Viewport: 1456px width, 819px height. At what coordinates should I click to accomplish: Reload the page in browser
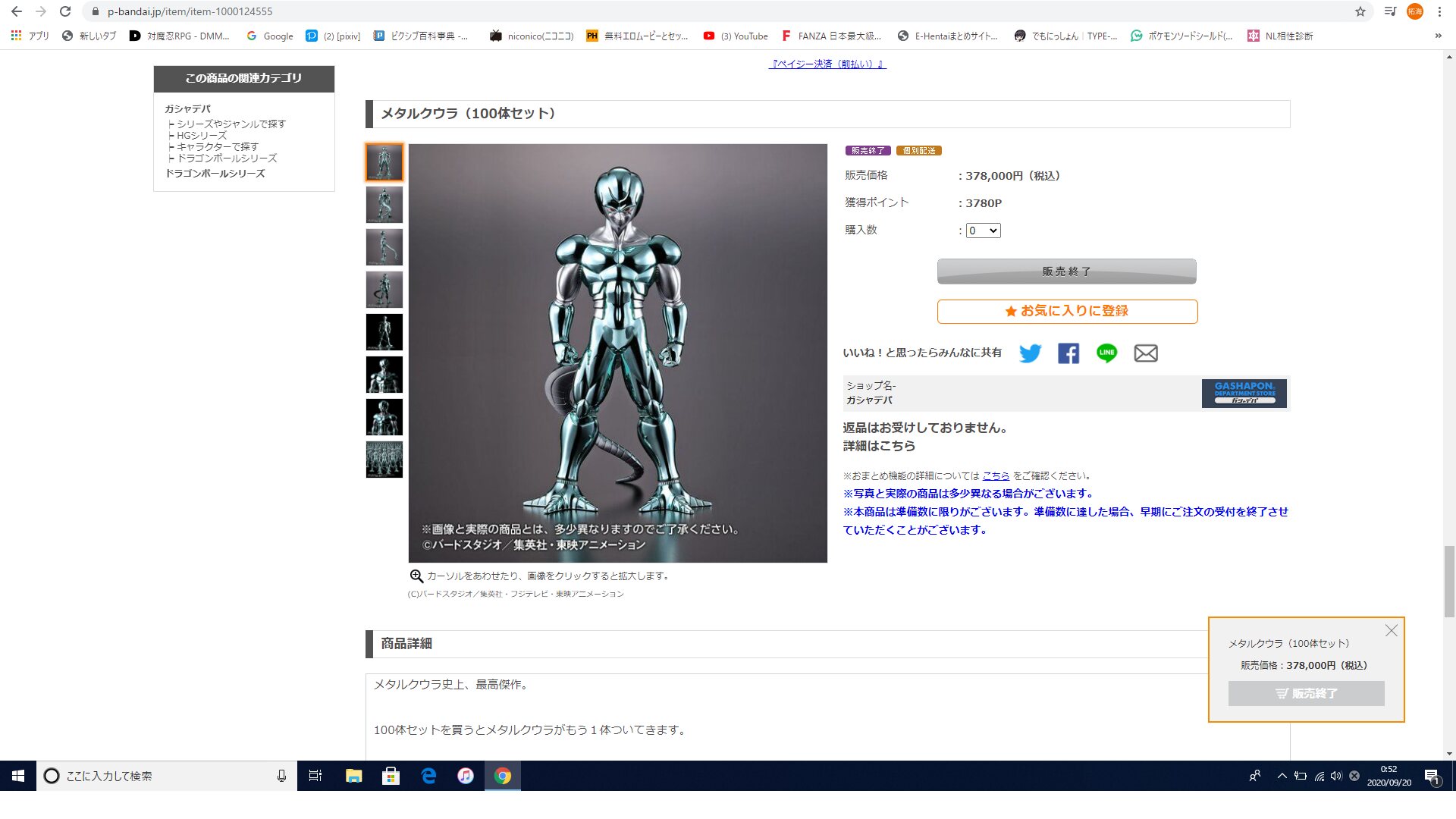65,11
